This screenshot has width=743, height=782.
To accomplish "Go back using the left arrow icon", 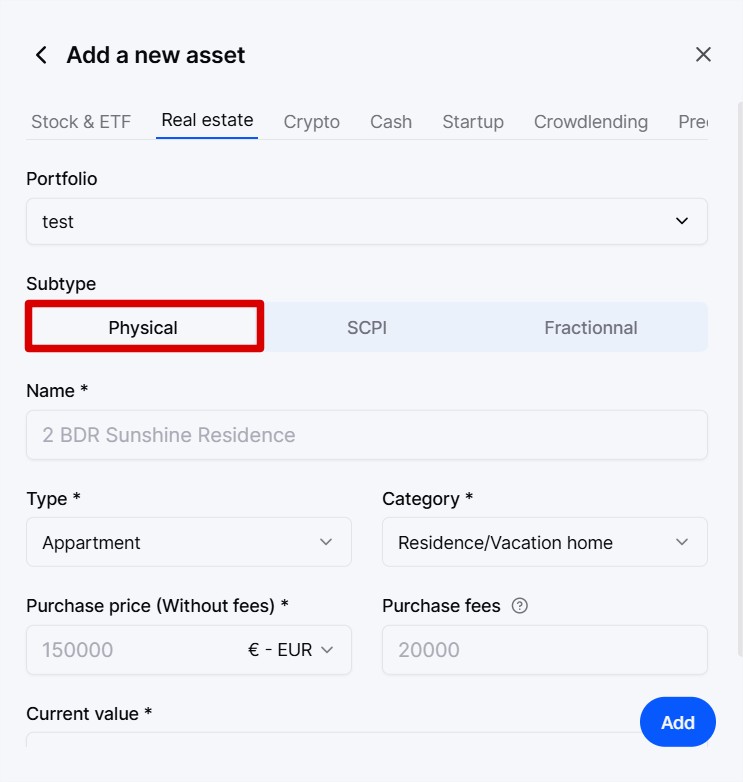I will coord(41,55).
